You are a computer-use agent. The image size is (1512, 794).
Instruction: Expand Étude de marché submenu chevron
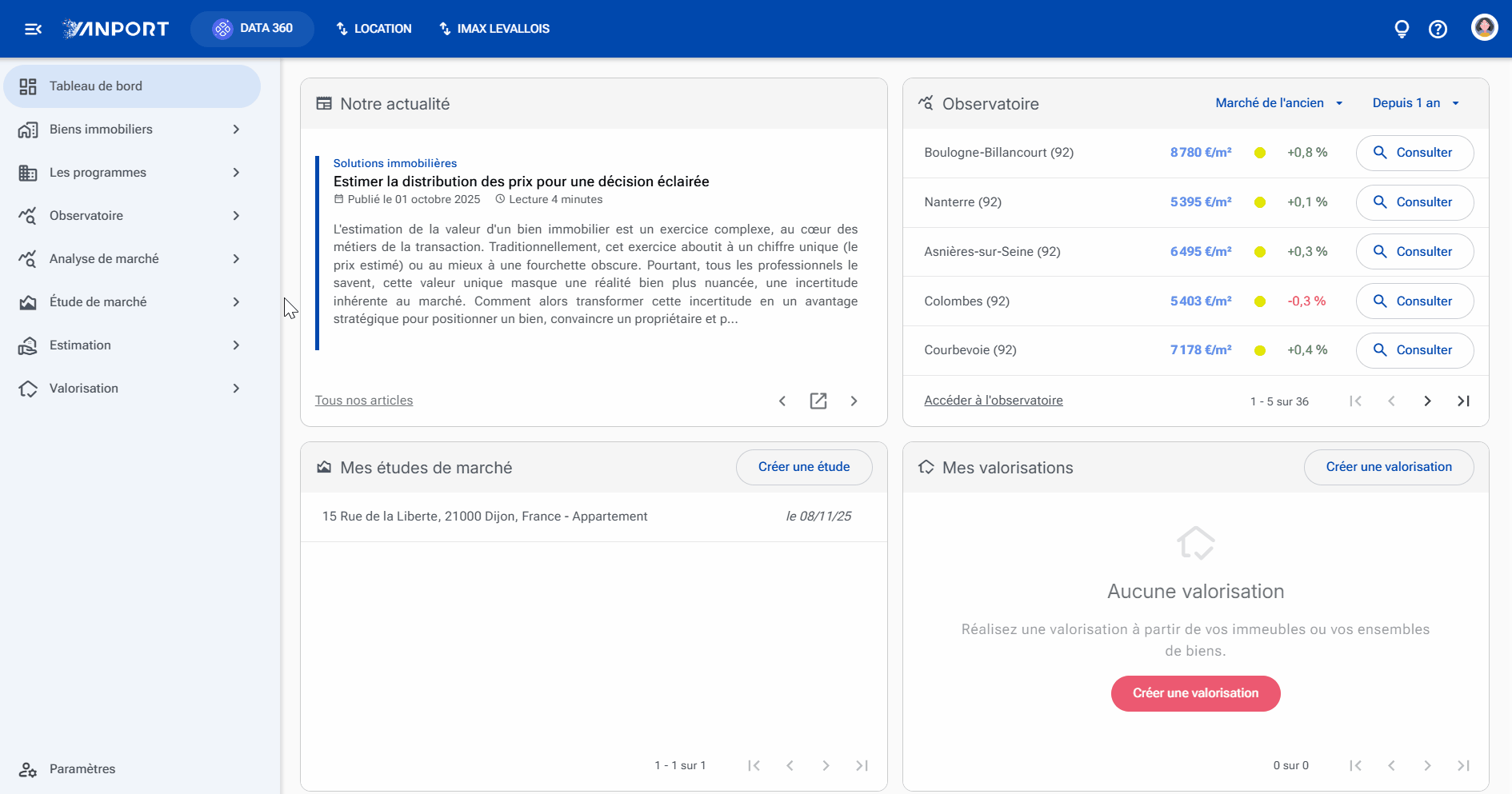[x=236, y=302]
